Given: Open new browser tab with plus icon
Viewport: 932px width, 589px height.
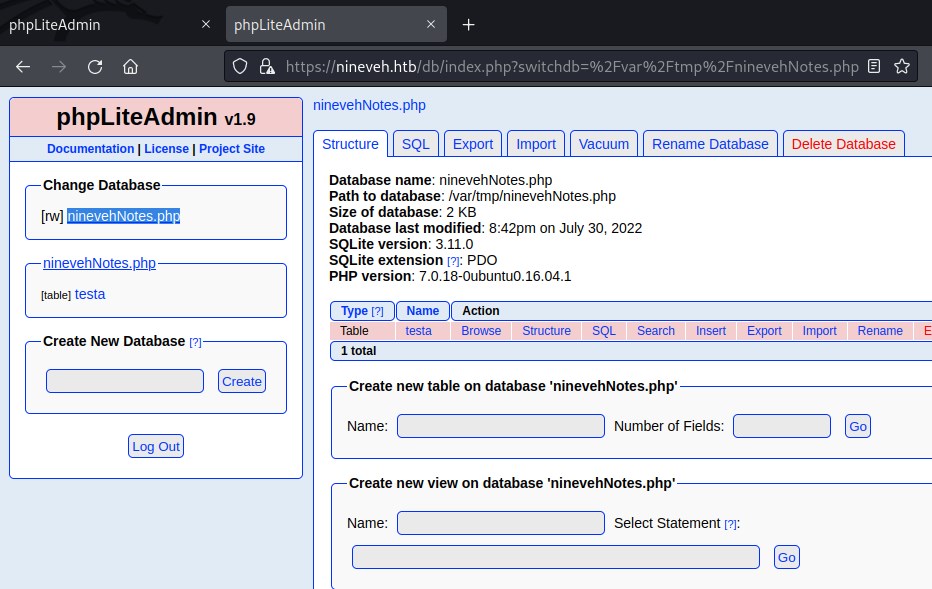Looking at the screenshot, I should [x=468, y=25].
